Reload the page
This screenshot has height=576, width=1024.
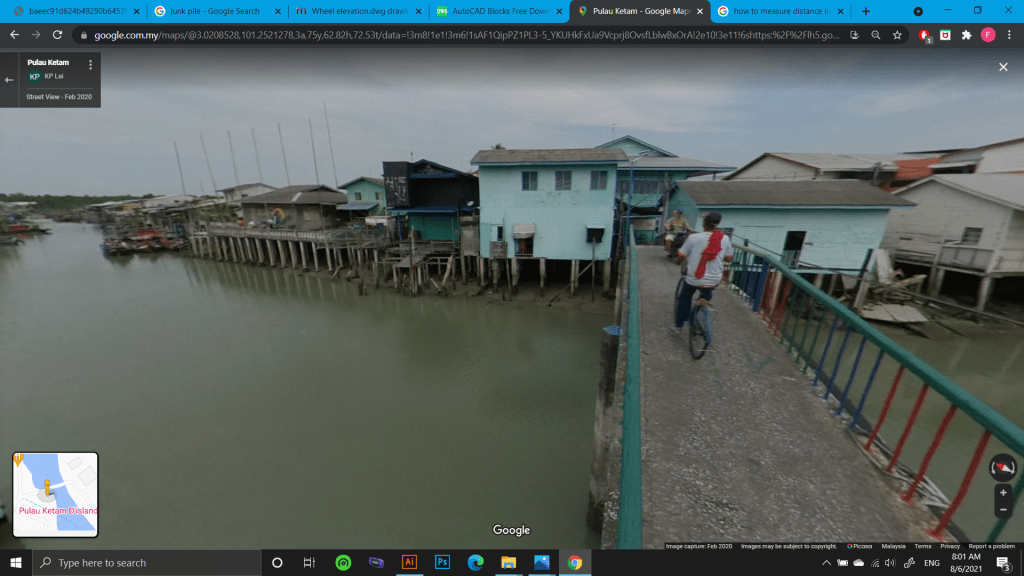57,34
